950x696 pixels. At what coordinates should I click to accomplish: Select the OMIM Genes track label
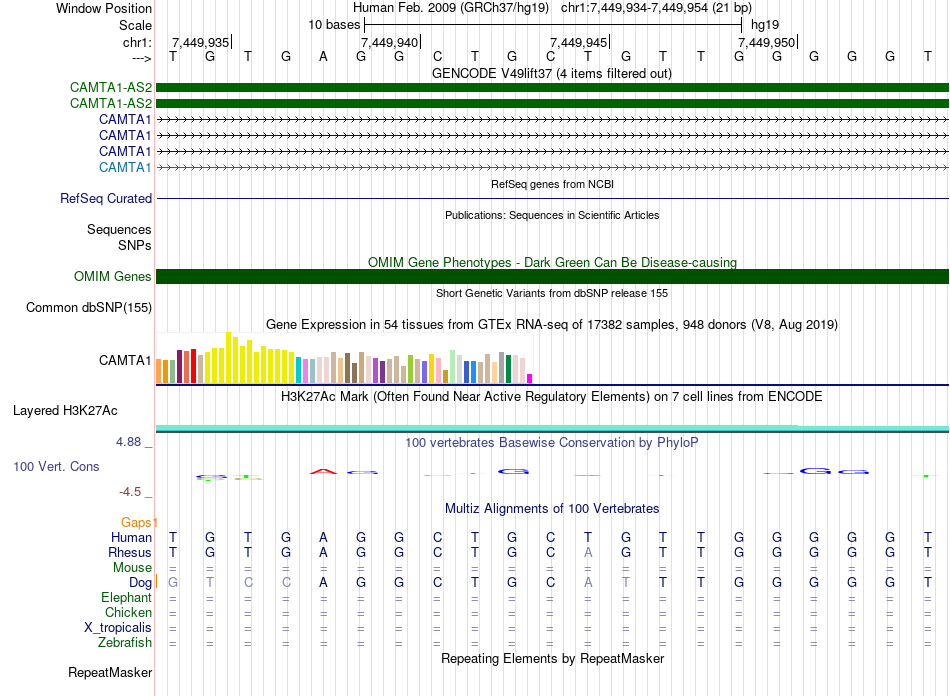113,276
